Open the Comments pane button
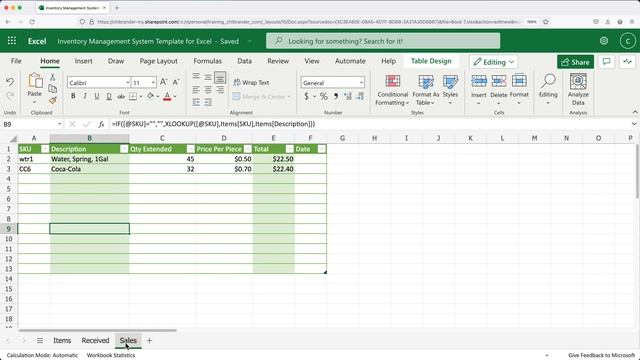This screenshot has height=360, width=640. [x=607, y=62]
